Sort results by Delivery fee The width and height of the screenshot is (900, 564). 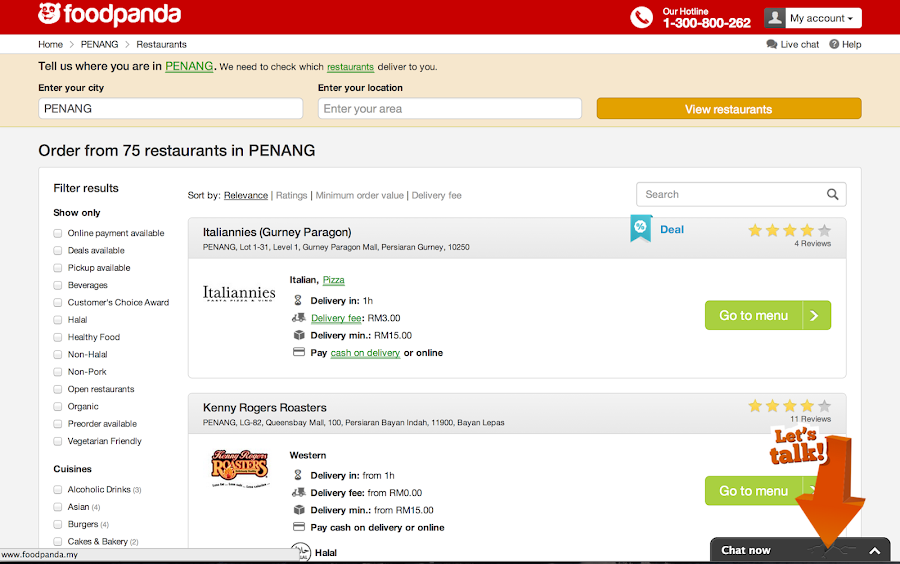click(436, 195)
